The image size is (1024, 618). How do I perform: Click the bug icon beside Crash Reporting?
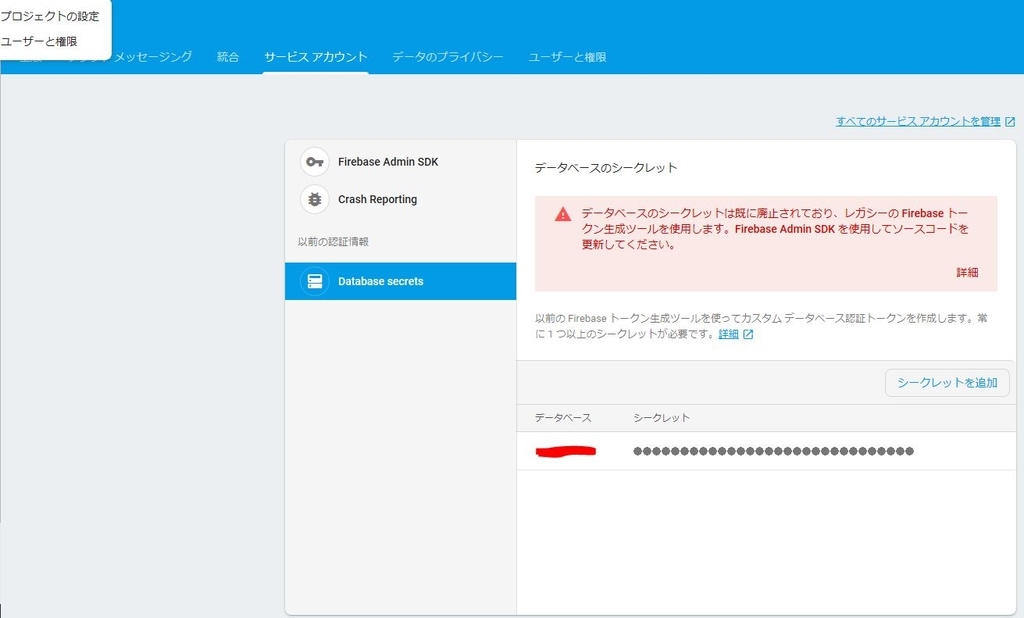click(315, 199)
